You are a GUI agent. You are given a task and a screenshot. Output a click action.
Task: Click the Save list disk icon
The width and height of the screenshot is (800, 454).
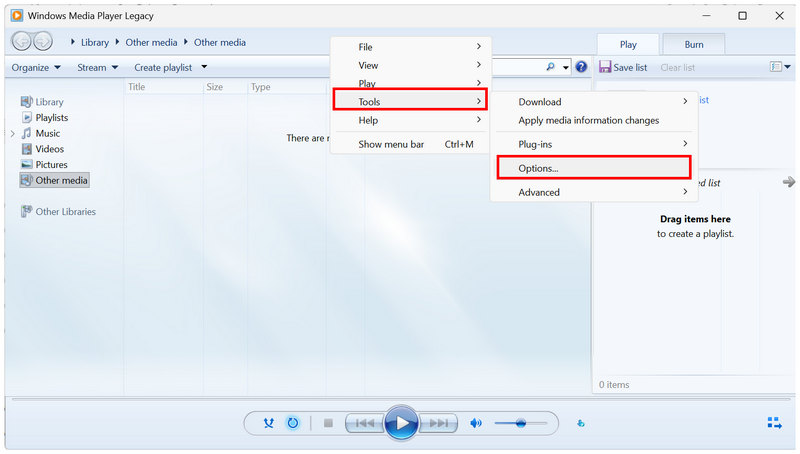[605, 67]
